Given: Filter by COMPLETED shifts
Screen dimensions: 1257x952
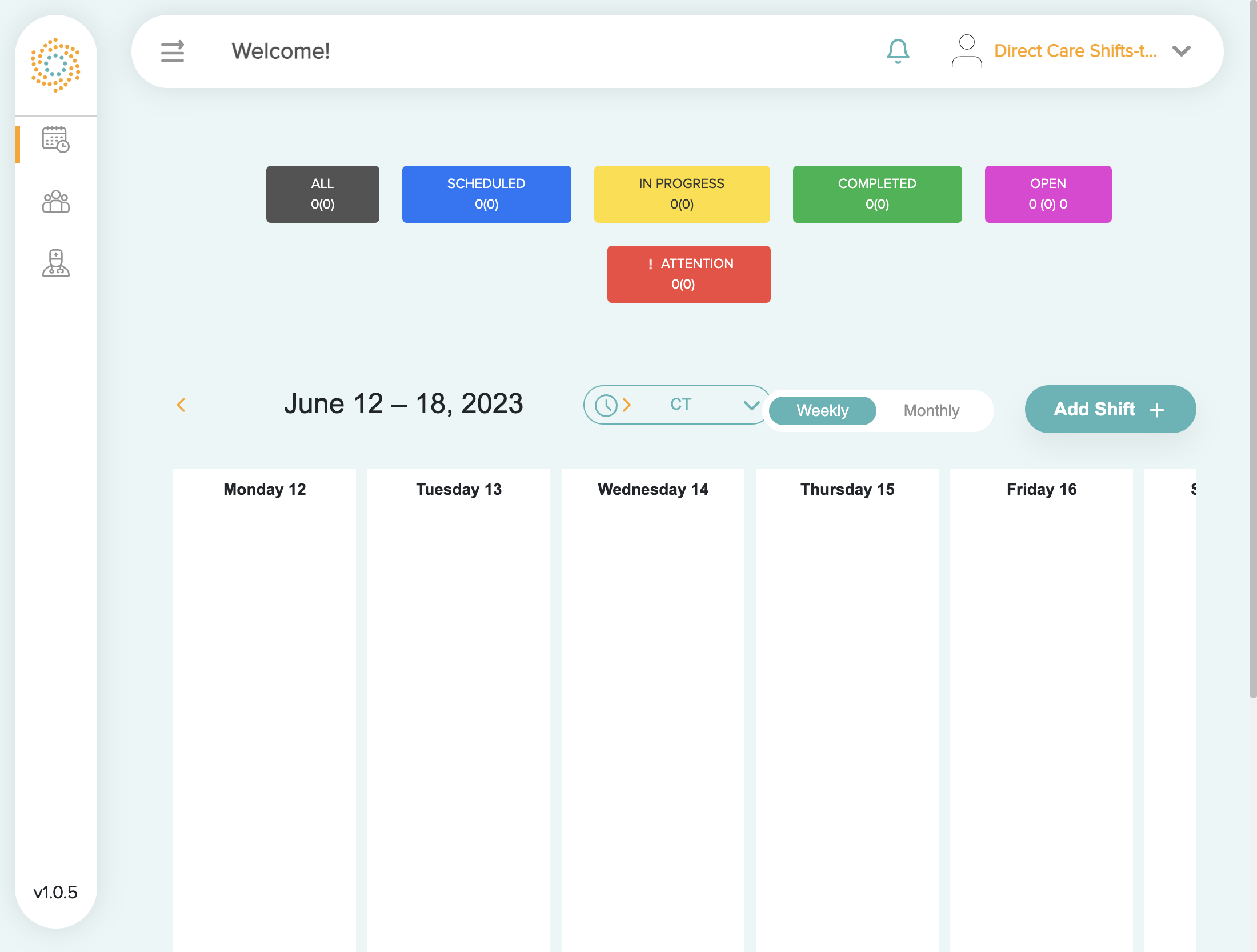Looking at the screenshot, I should tap(877, 194).
